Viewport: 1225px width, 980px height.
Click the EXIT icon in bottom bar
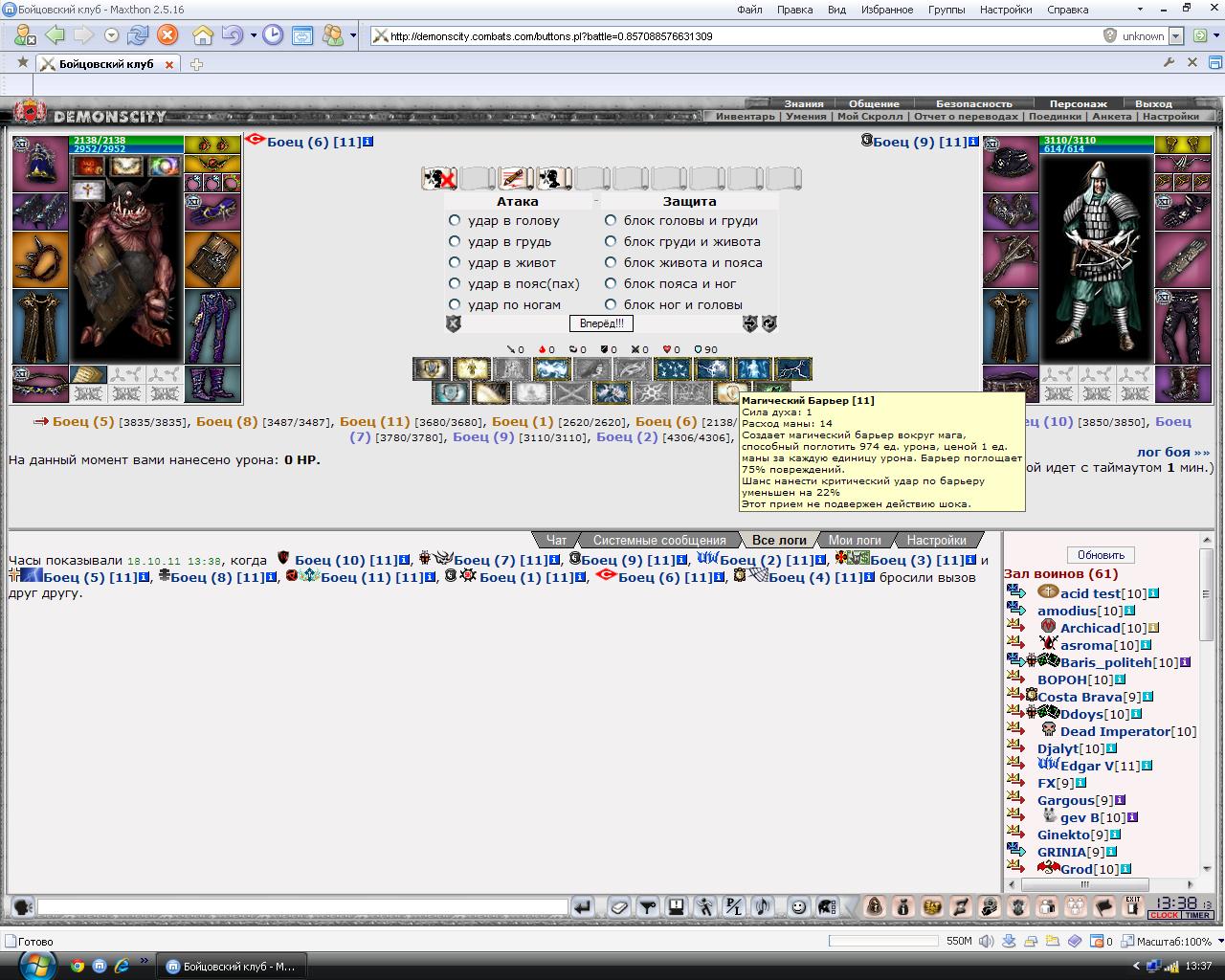[x=1133, y=906]
